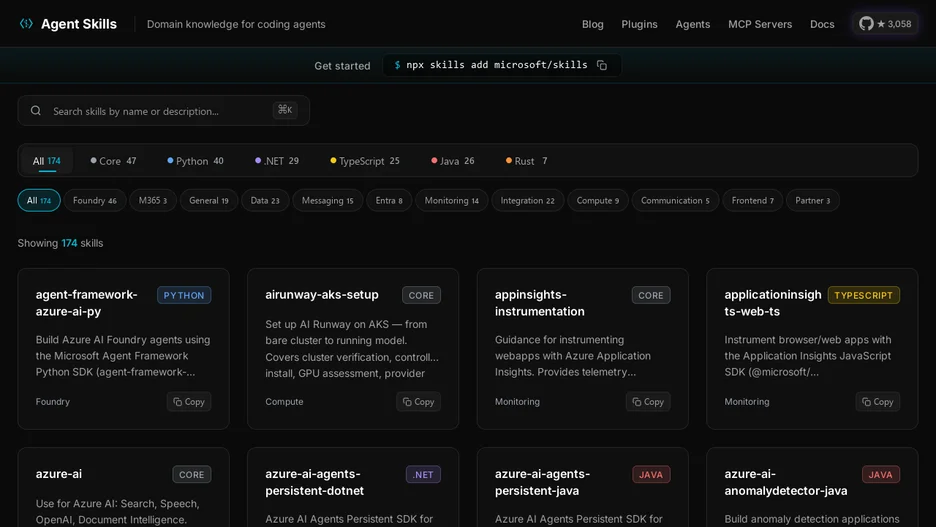The image size is (936, 527).
Task: Click the PYTHON badge on agent-framework card
Action: pos(184,295)
